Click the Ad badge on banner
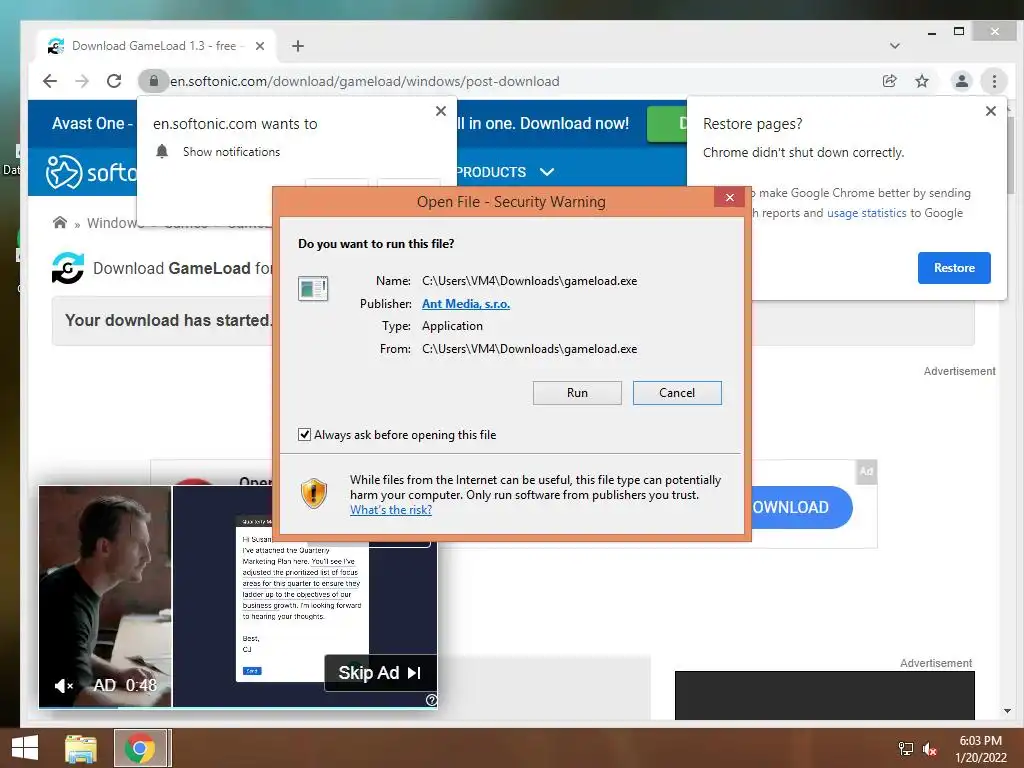The height and width of the screenshot is (768, 1024). click(866, 471)
